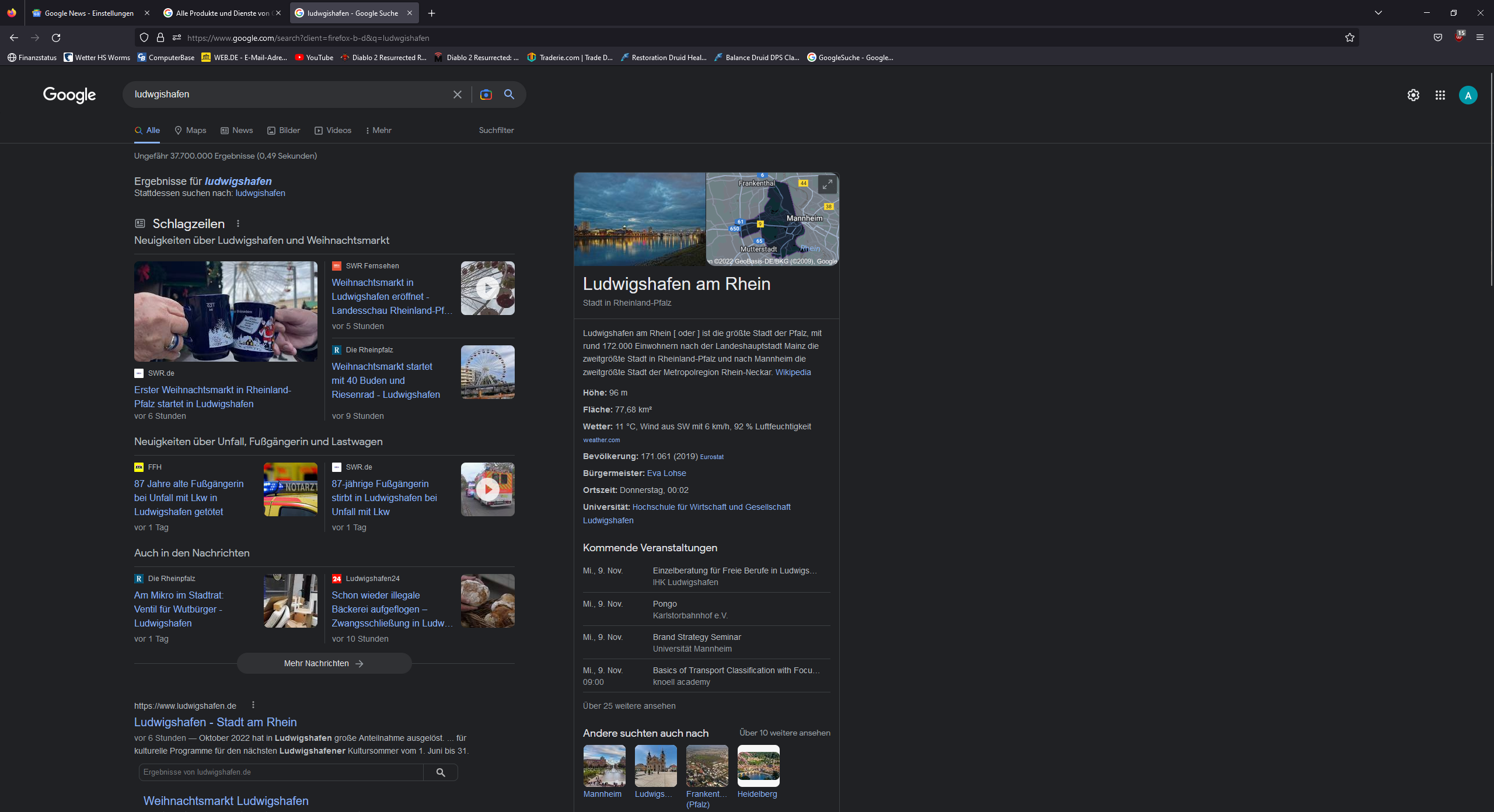Play the SWR Fernsehen Weihnachtsmarkt video thumbnail
The image size is (1494, 812).
pyautogui.click(x=487, y=288)
